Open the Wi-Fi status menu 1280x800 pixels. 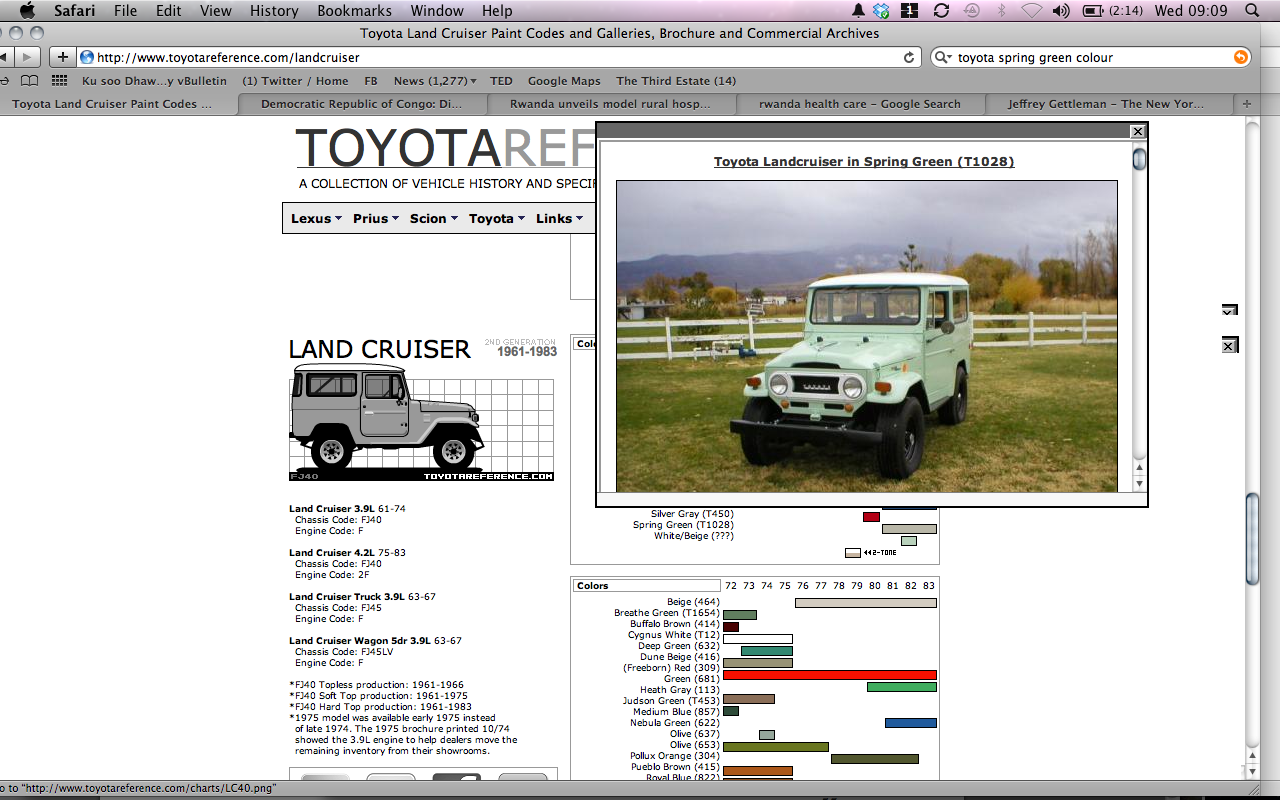pyautogui.click(x=1032, y=10)
